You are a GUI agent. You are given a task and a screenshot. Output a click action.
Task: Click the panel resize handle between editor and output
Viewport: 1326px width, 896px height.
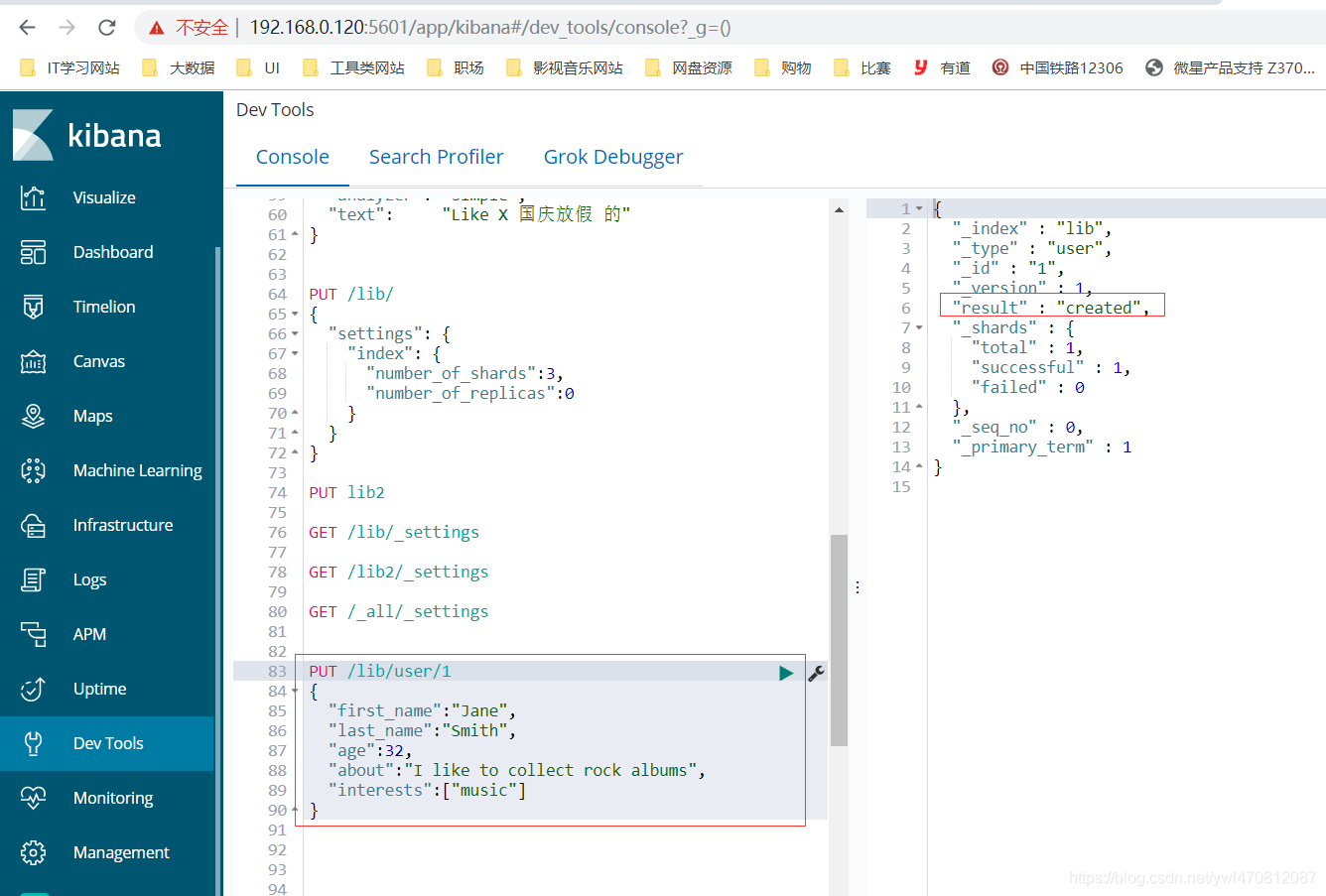pos(858,588)
